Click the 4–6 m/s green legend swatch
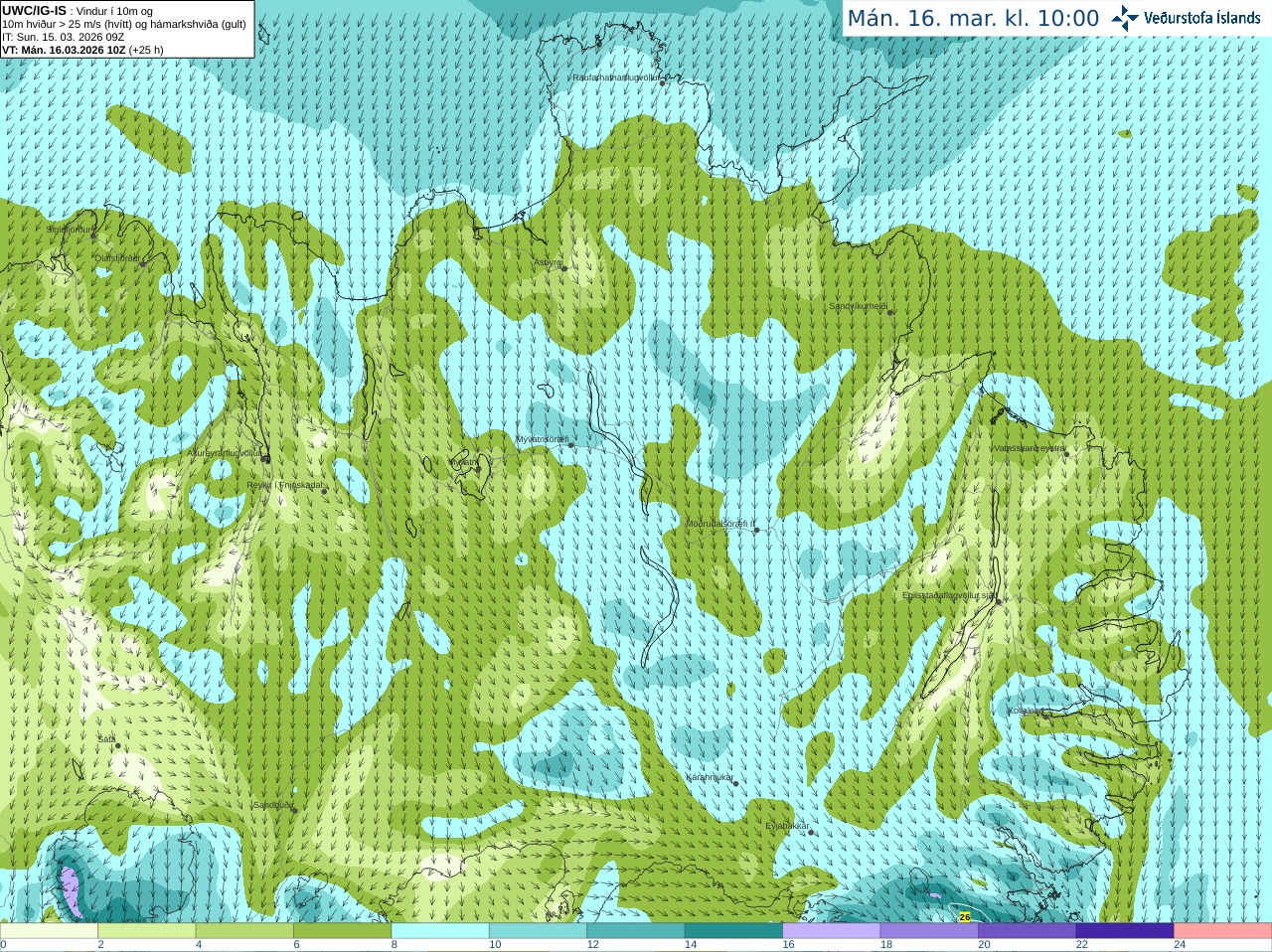Screen dimensions: 1272x952 244,931
